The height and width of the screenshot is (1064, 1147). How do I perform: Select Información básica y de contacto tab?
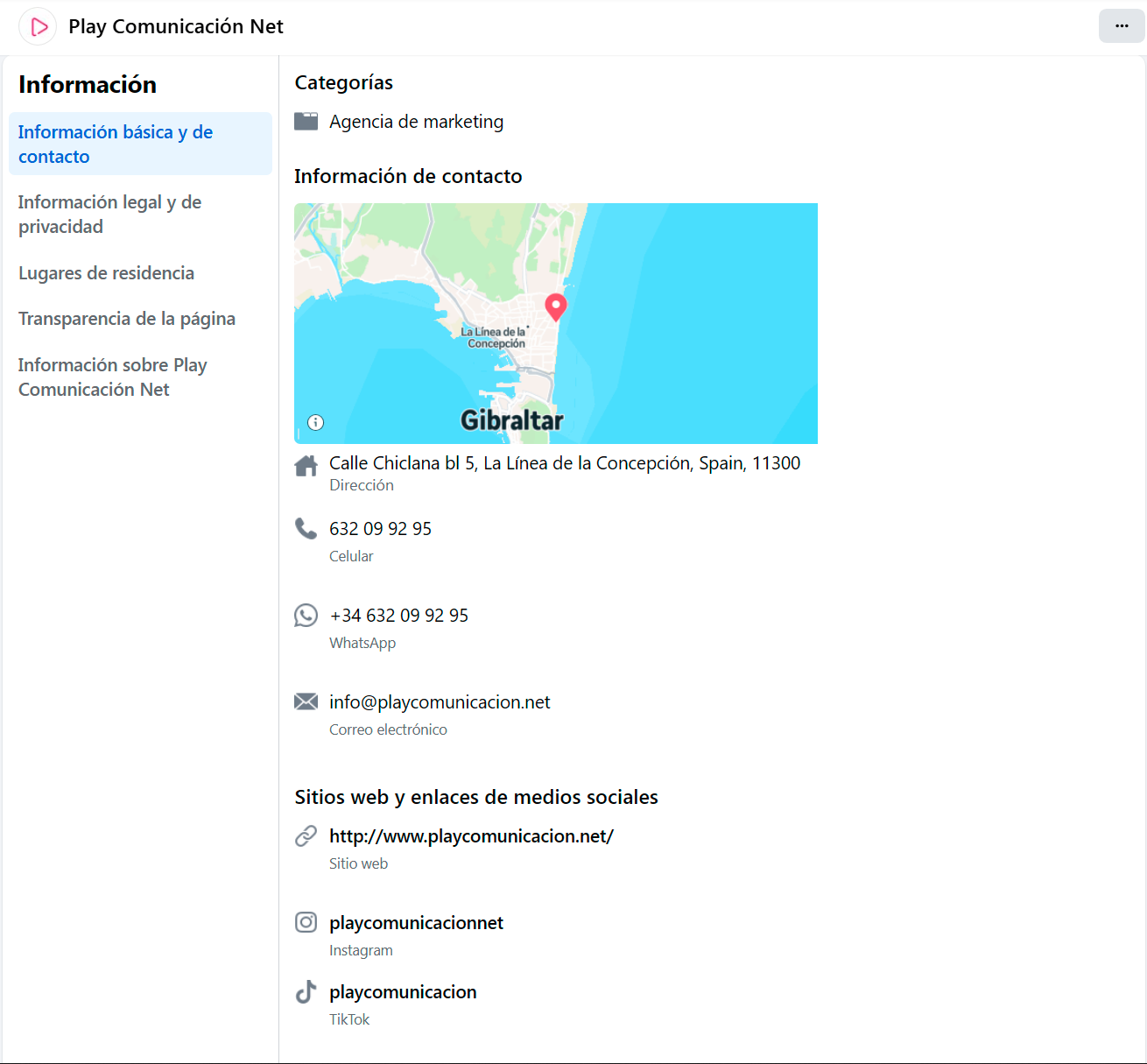pos(140,144)
